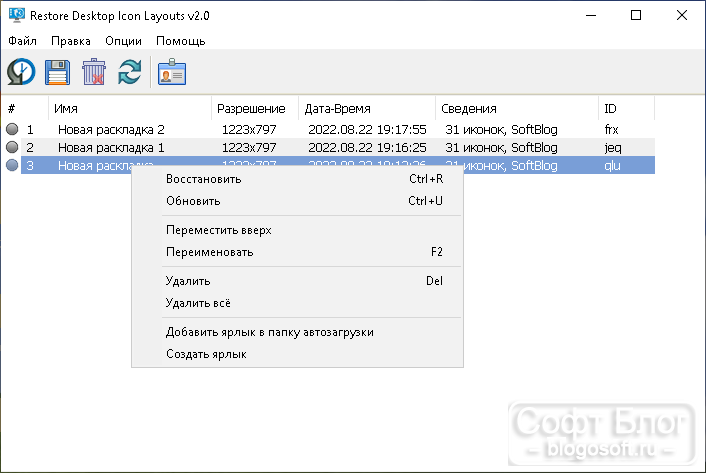
Task: Click the trash can delete icon
Action: point(94,72)
